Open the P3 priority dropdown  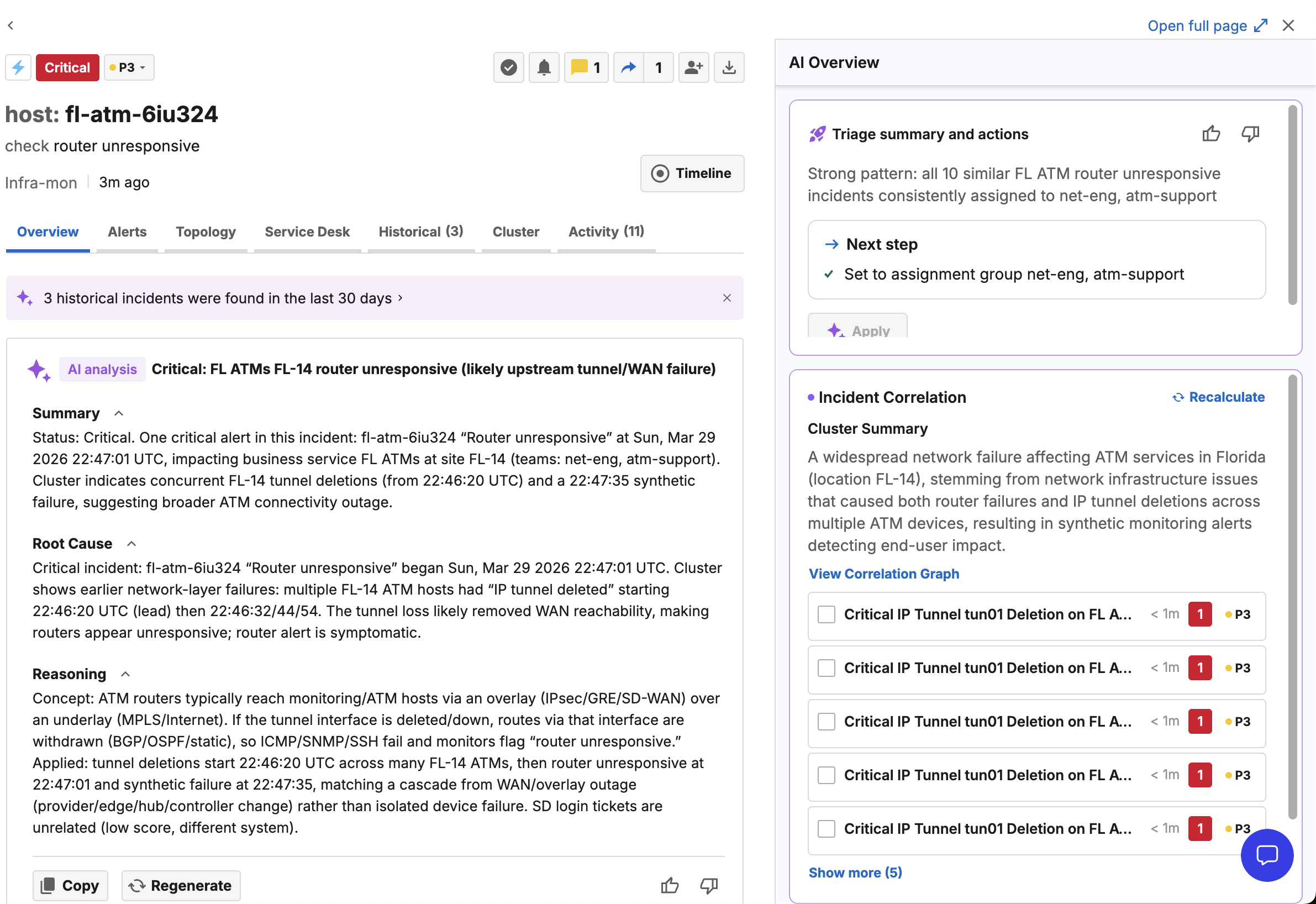pyautogui.click(x=129, y=67)
